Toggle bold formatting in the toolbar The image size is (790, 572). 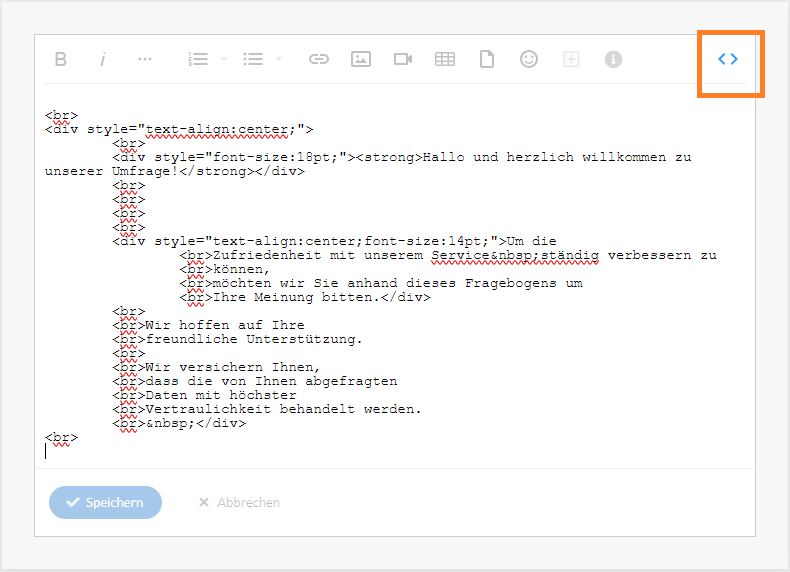tap(61, 59)
